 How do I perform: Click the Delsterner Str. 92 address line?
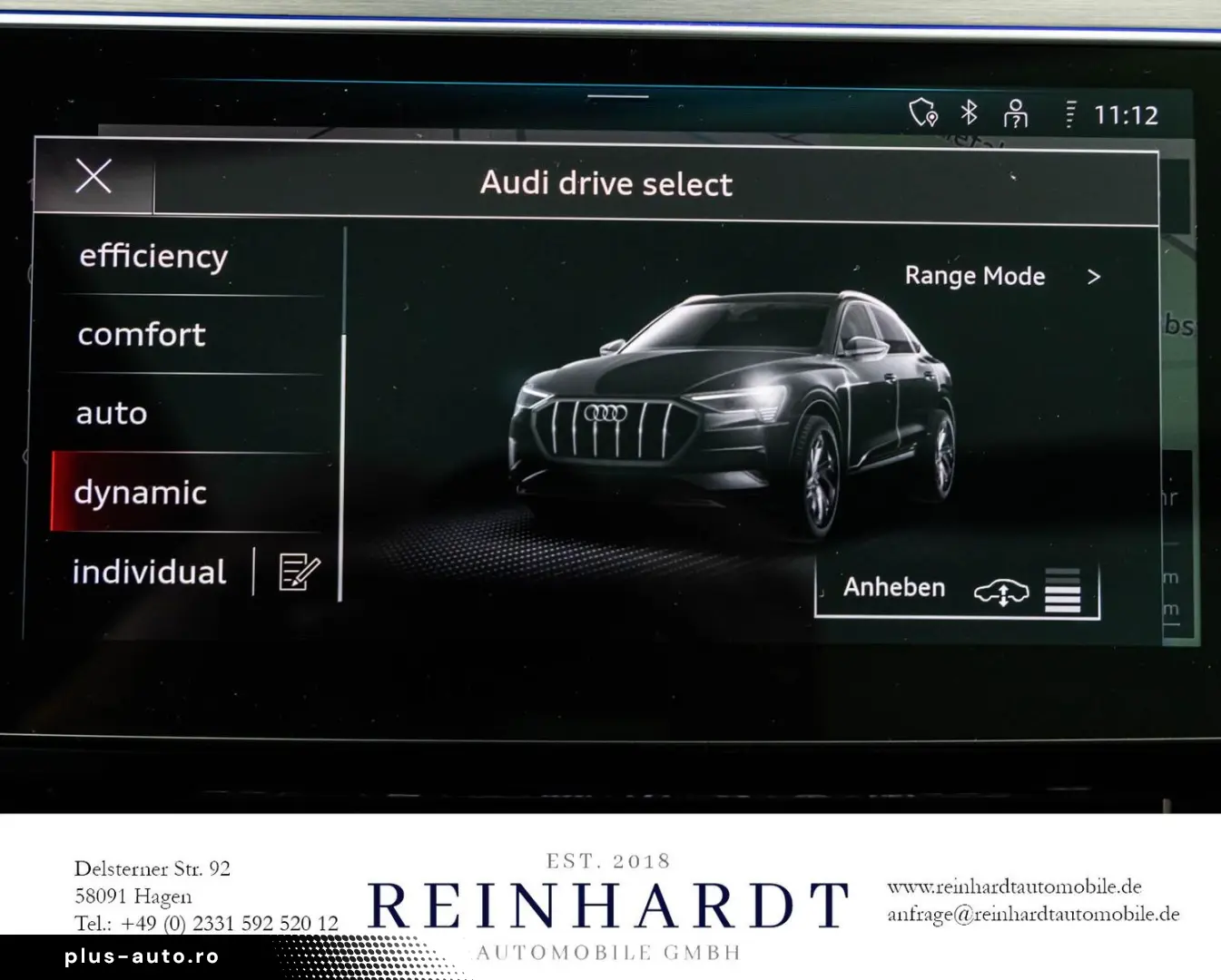click(x=153, y=868)
